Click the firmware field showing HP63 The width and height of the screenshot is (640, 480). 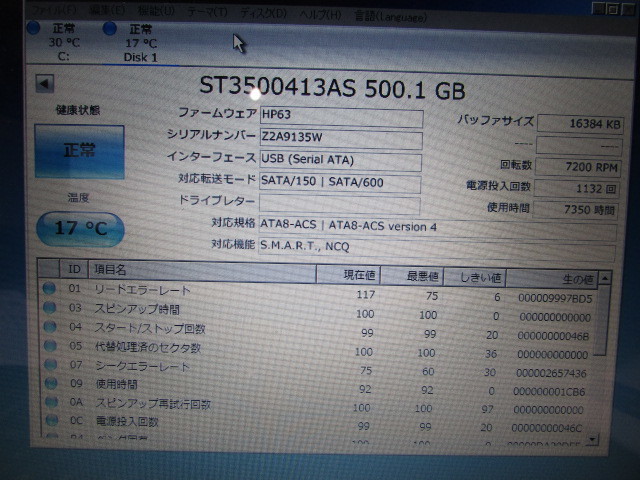click(x=341, y=117)
